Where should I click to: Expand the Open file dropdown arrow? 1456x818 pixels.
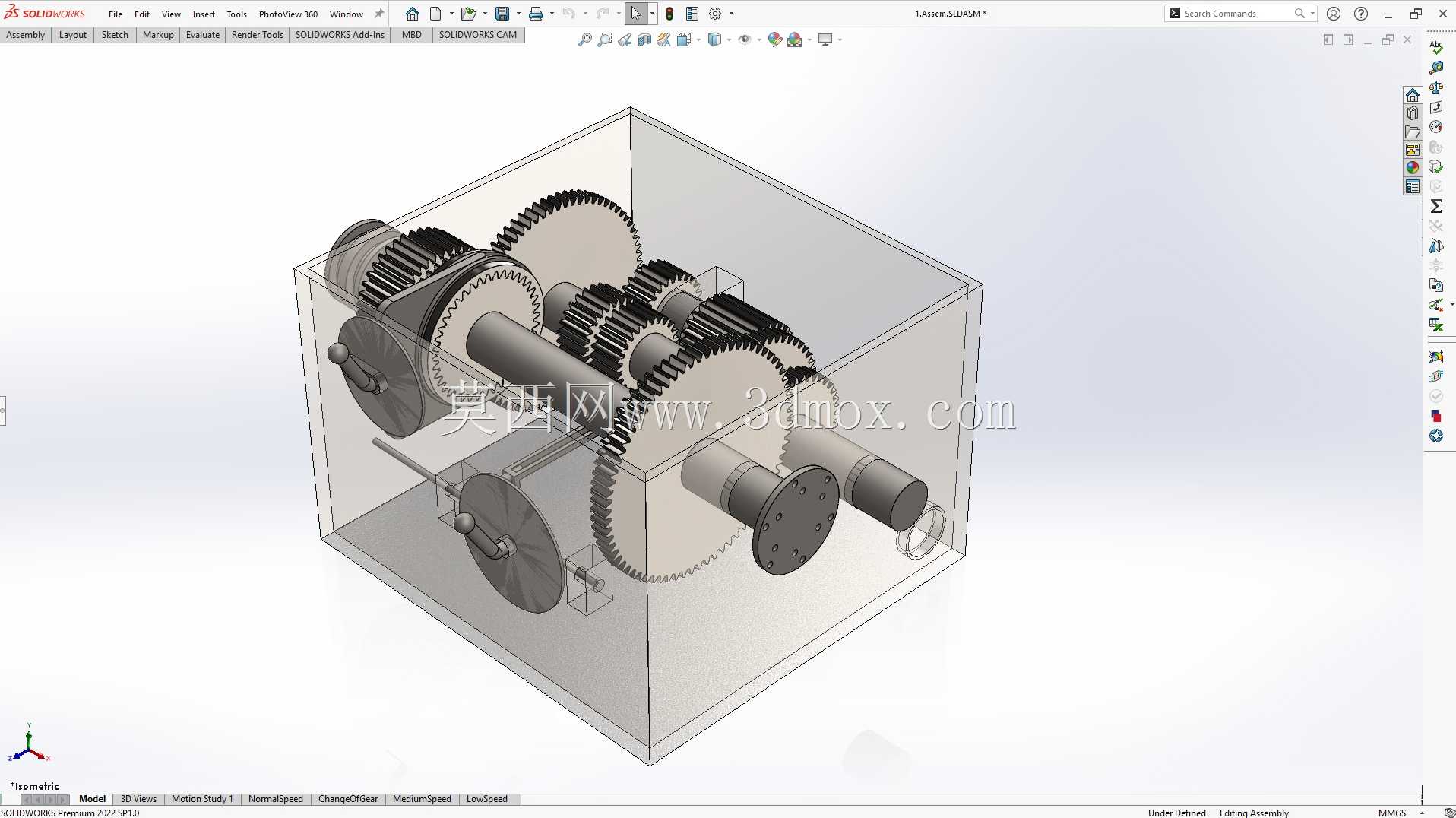(x=485, y=14)
